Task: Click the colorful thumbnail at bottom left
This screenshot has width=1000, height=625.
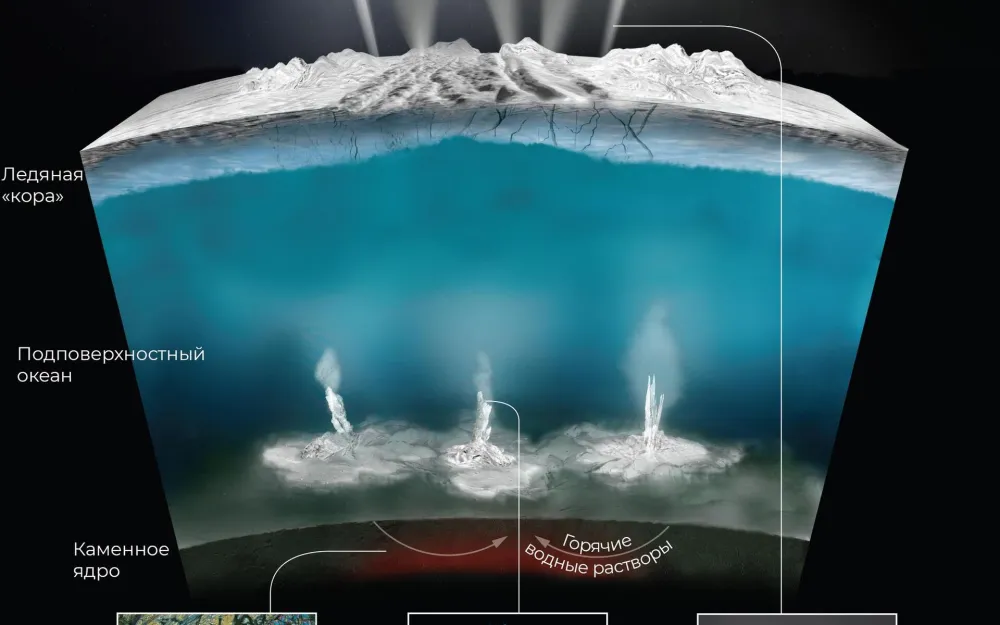Action: (x=216, y=618)
